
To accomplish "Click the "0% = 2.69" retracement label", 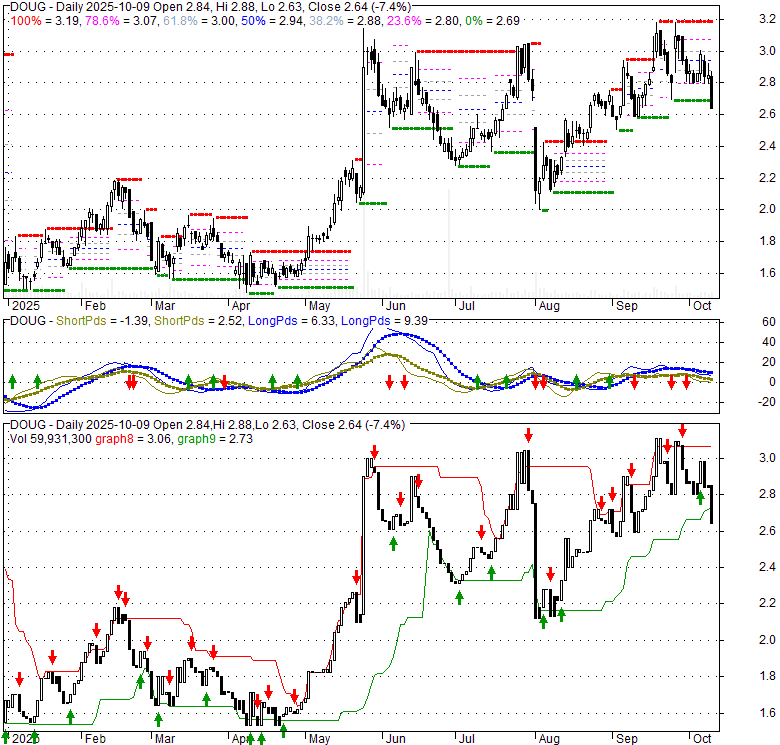I will [492, 21].
